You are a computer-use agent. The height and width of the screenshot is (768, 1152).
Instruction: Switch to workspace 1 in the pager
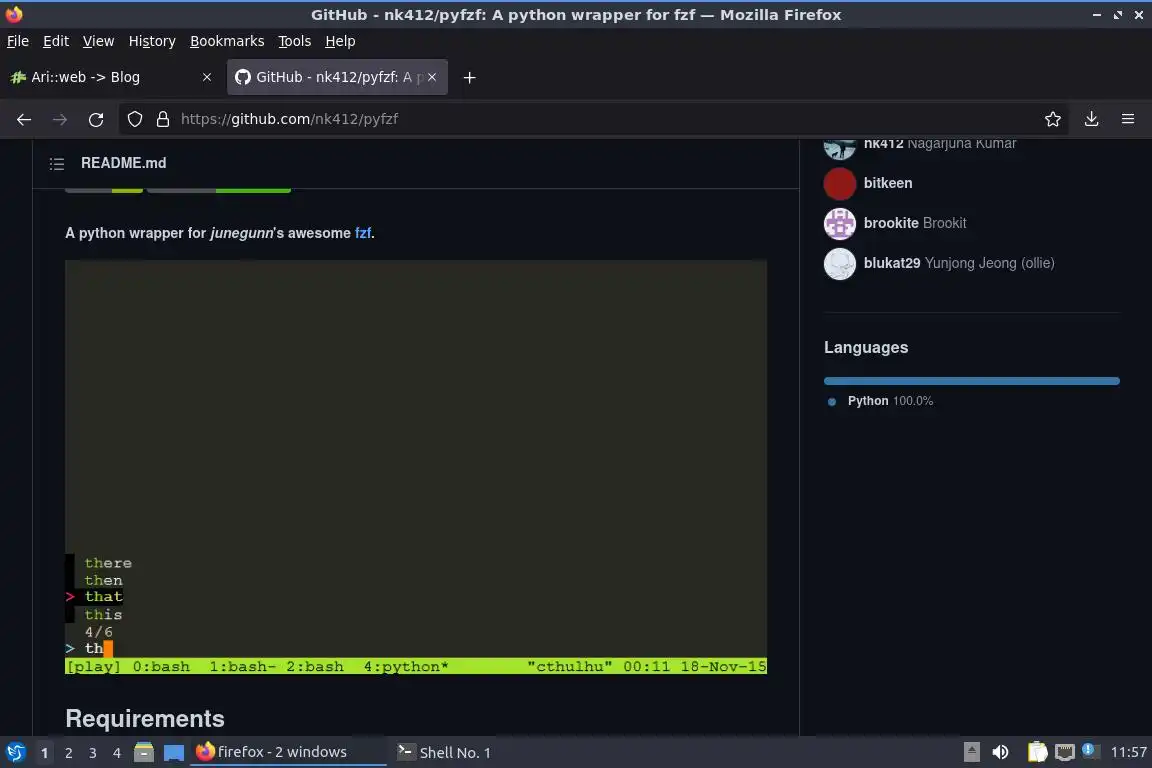pyautogui.click(x=45, y=753)
